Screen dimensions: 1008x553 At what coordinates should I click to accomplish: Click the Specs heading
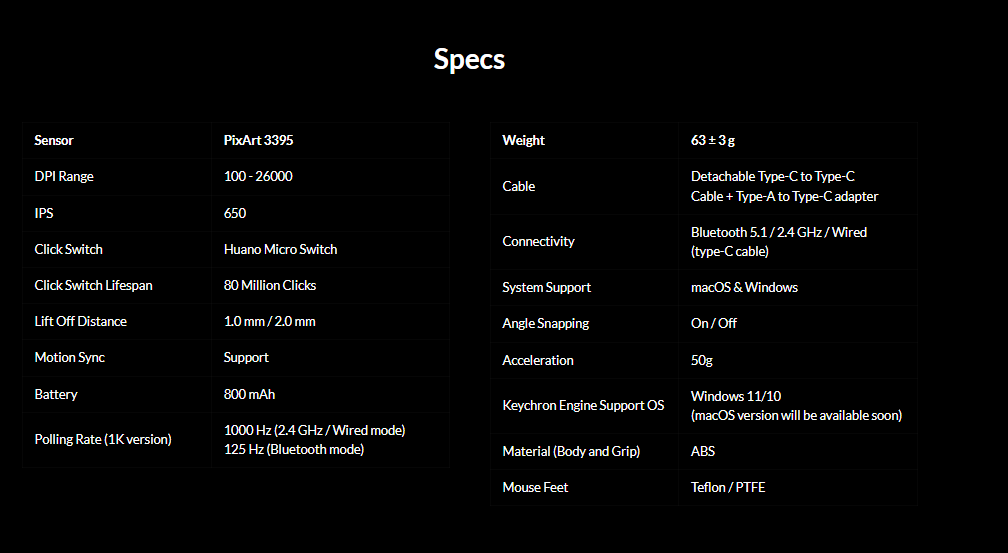469,59
